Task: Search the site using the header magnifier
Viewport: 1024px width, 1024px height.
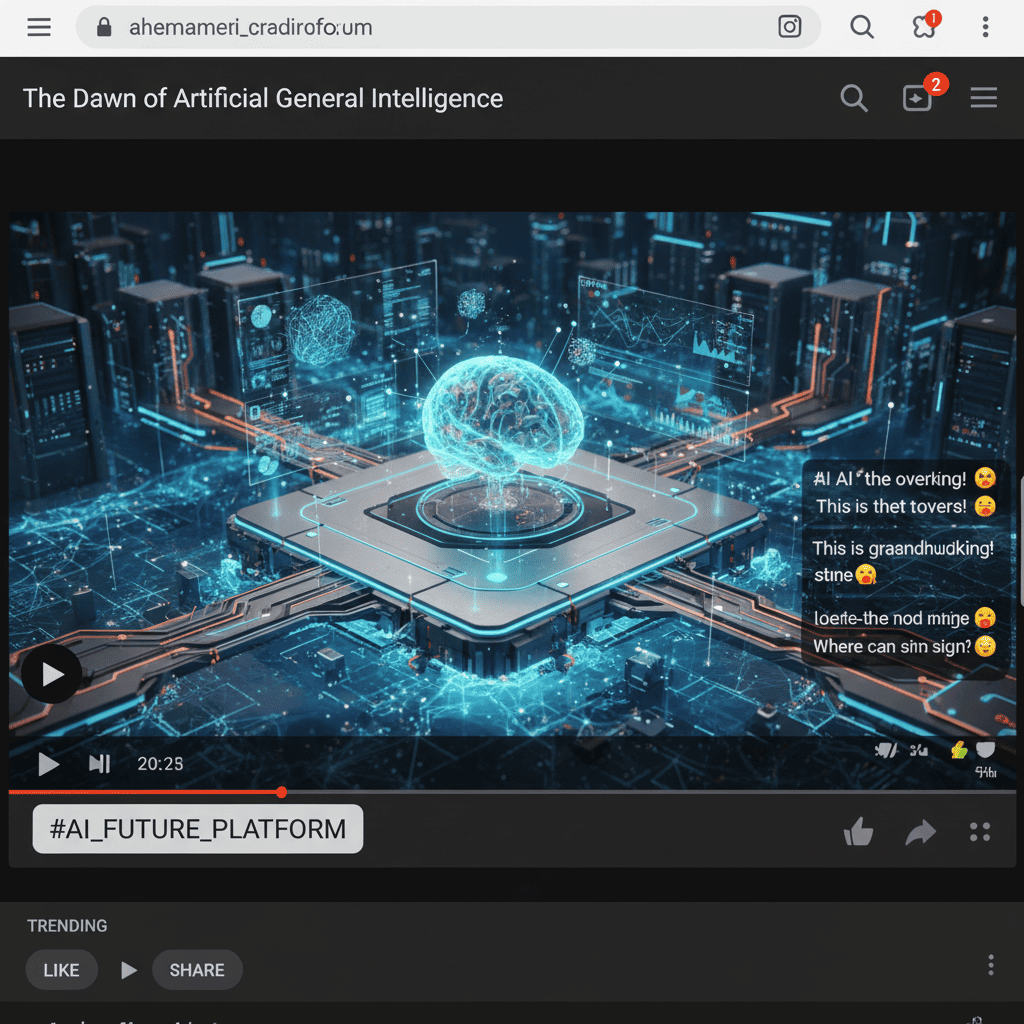Action: [853, 98]
